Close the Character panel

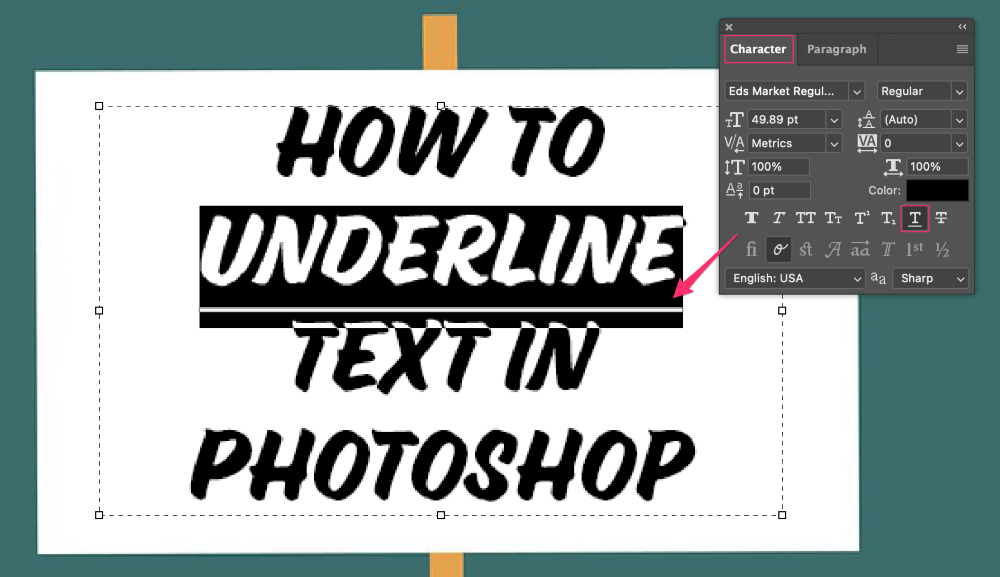click(x=729, y=27)
